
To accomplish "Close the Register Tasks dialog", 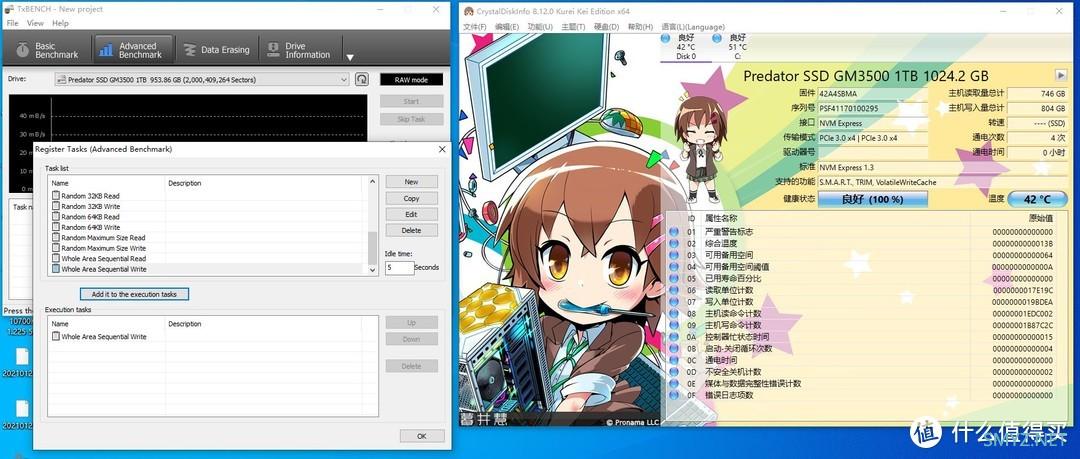I will [442, 149].
